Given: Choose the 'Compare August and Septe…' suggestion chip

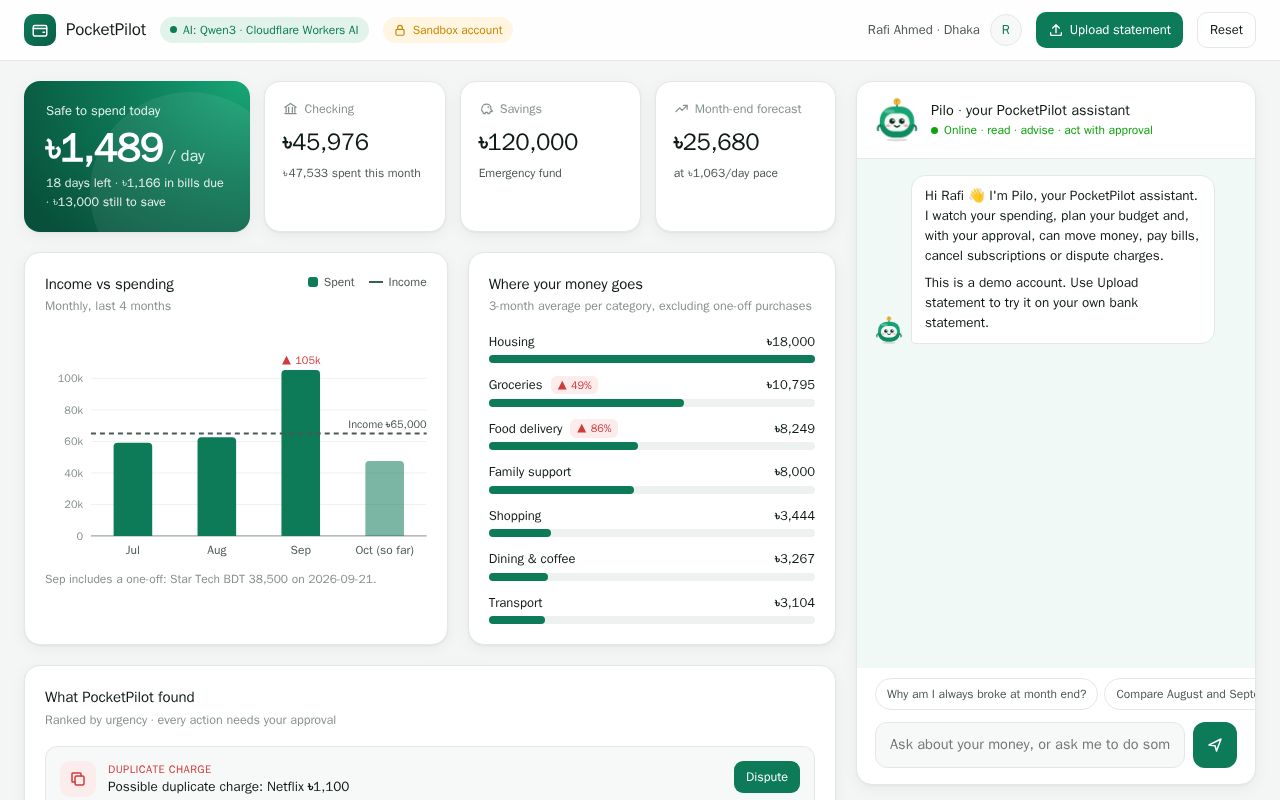Looking at the screenshot, I should click(x=1180, y=694).
